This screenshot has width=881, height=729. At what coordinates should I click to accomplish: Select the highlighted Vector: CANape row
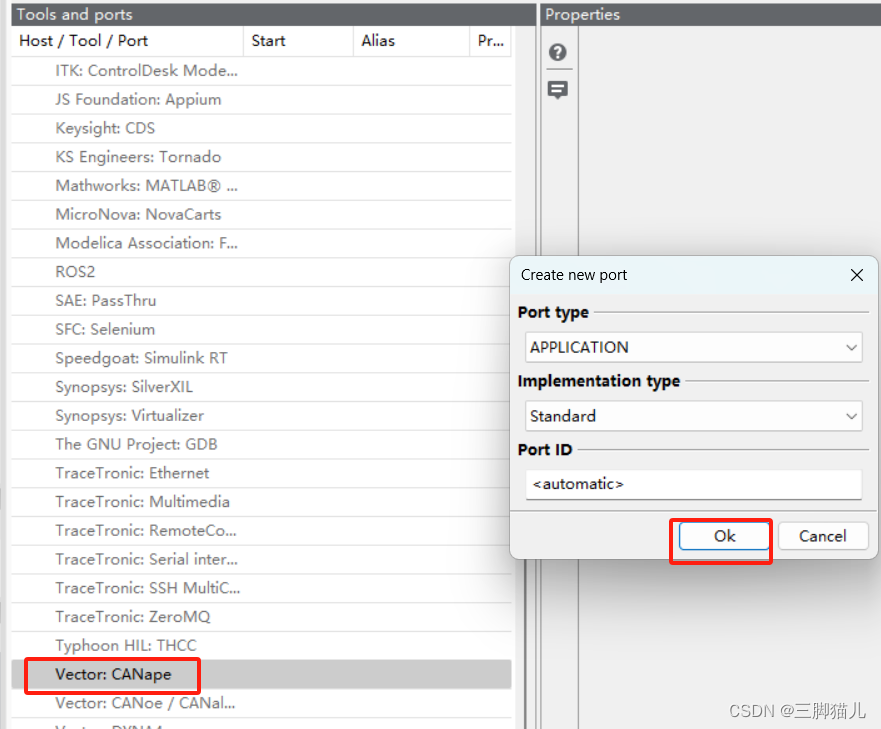tap(261, 674)
